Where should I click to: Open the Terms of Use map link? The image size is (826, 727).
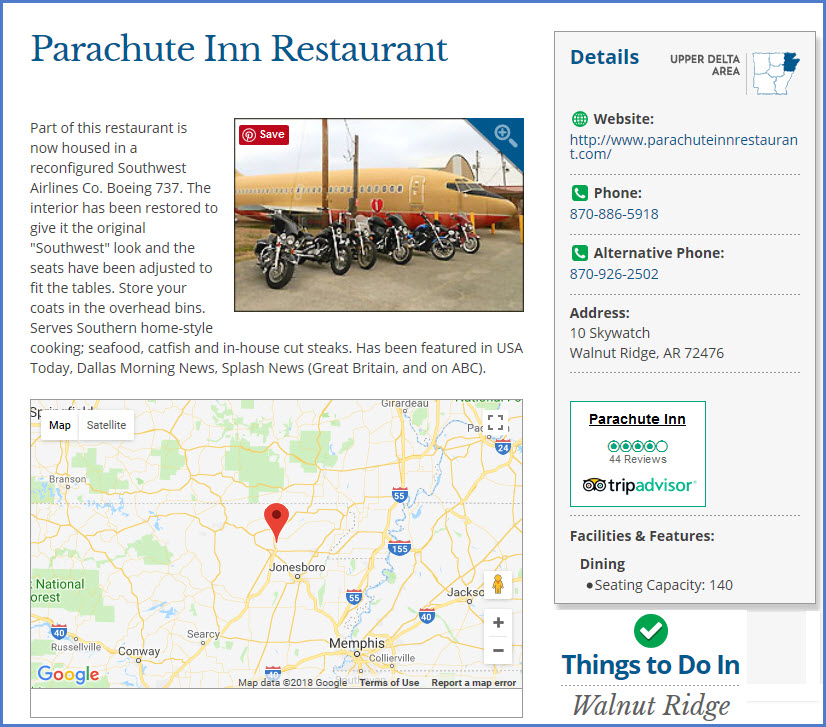pyautogui.click(x=389, y=682)
